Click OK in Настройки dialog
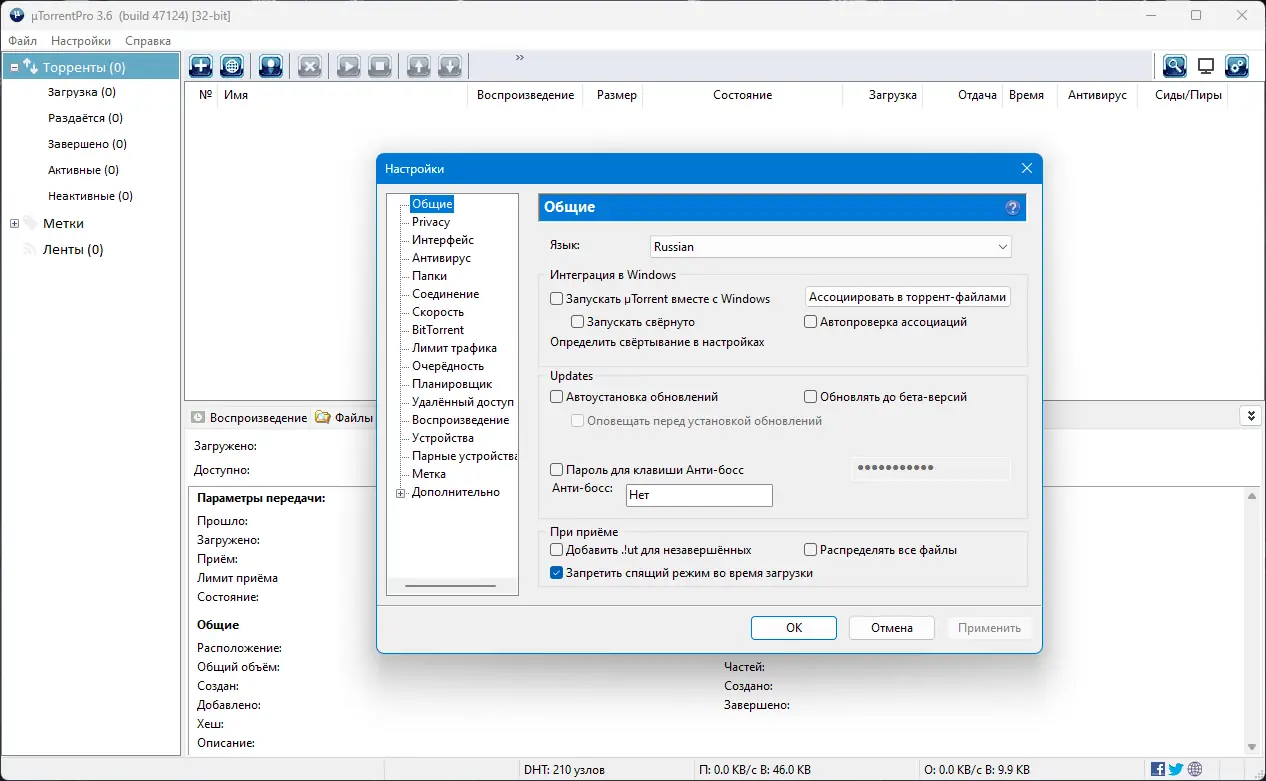Screen dimensions: 1266x781 [x=794, y=628]
